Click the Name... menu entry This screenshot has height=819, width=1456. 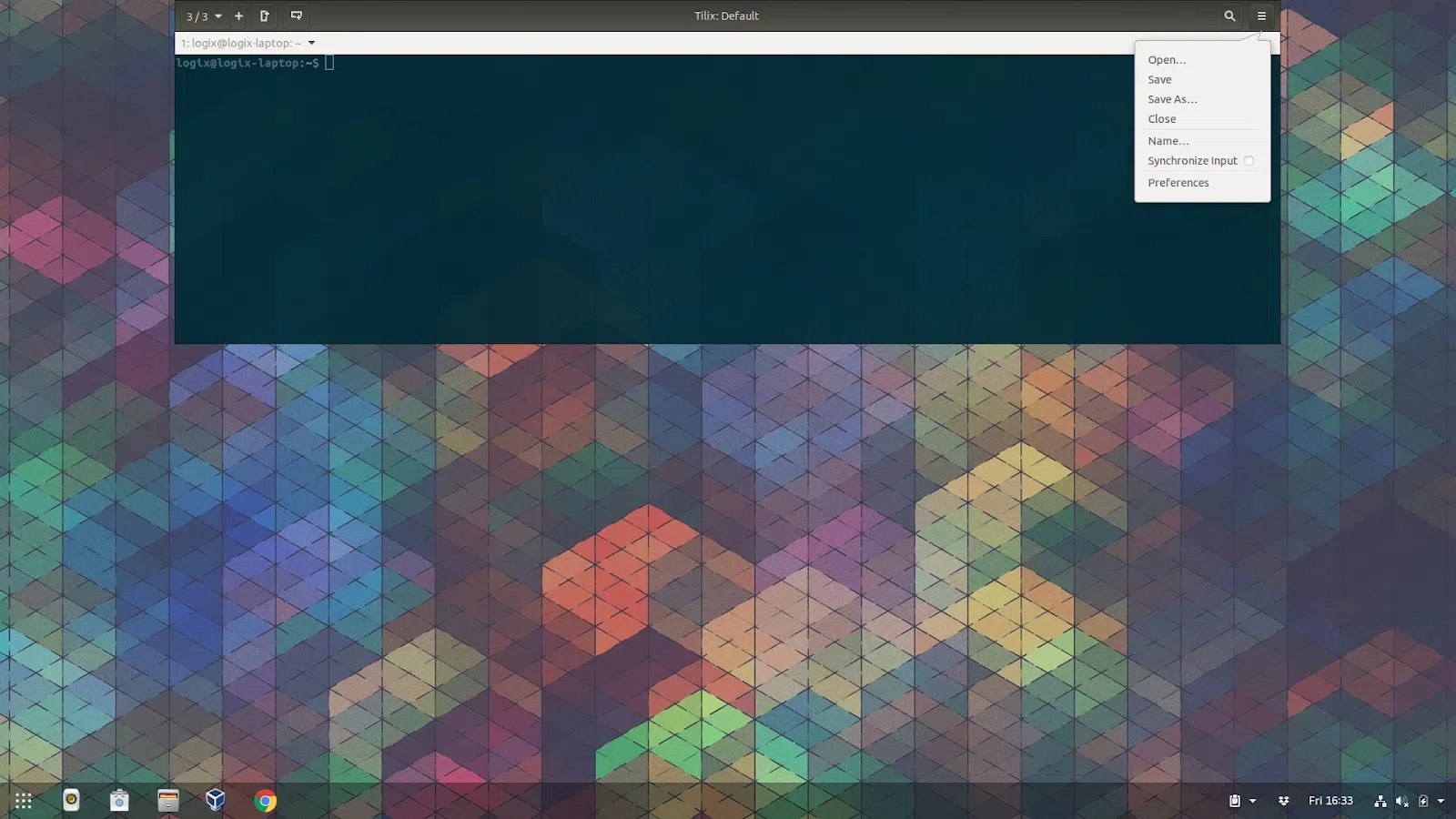1168,141
